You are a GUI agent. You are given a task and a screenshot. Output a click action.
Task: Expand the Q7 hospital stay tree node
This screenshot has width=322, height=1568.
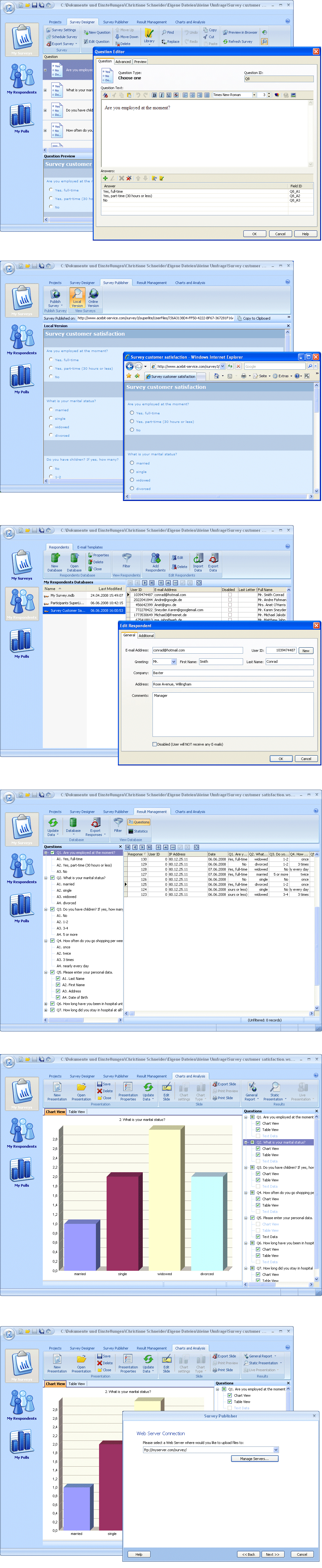[x=46, y=1010]
